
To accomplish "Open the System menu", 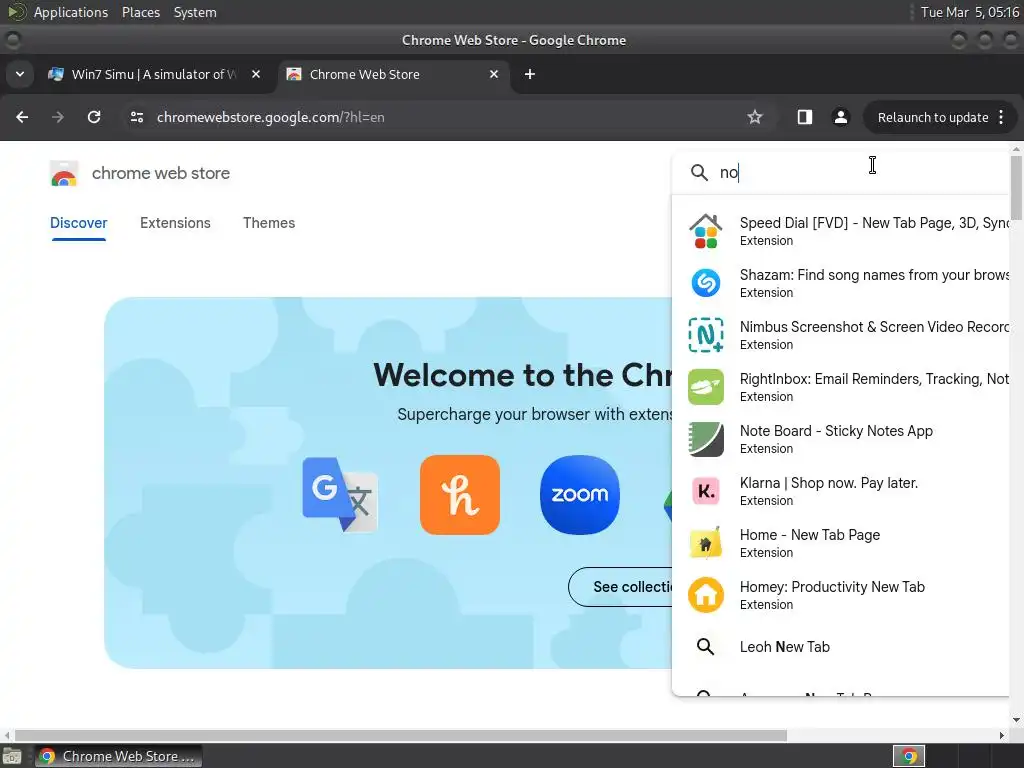I will point(195,12).
